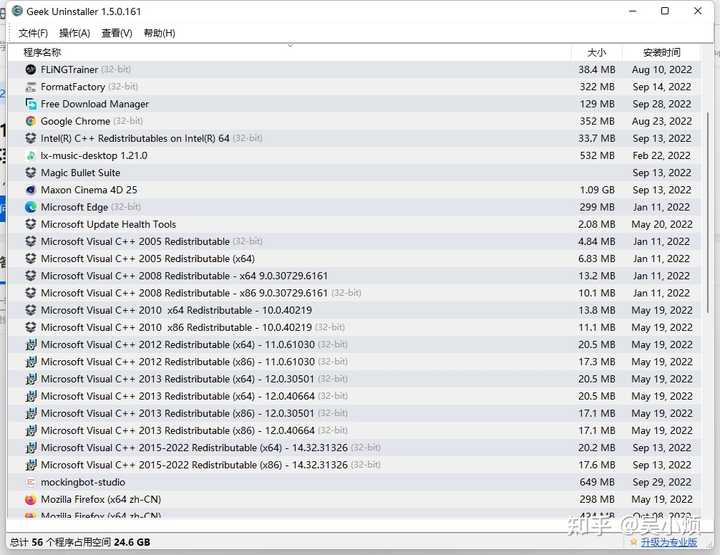
Task: Select the mockingbot-studio entry name
Action: pos(83,482)
